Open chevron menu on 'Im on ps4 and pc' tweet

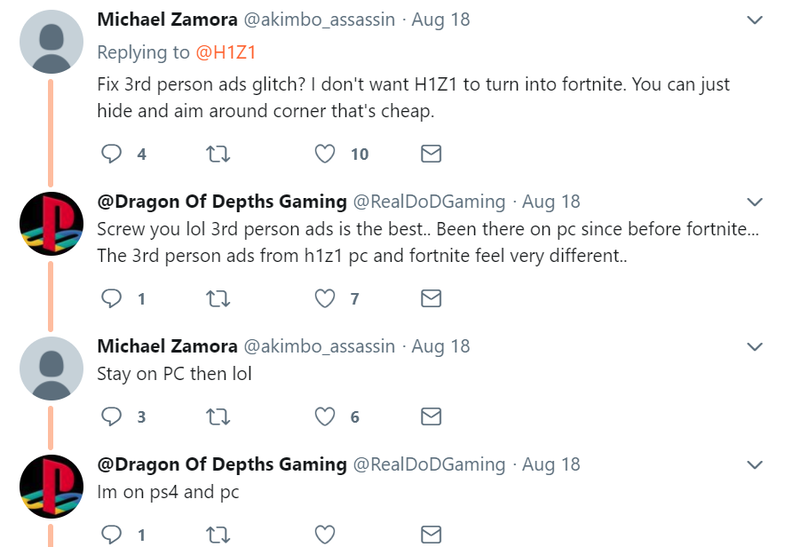(755, 465)
